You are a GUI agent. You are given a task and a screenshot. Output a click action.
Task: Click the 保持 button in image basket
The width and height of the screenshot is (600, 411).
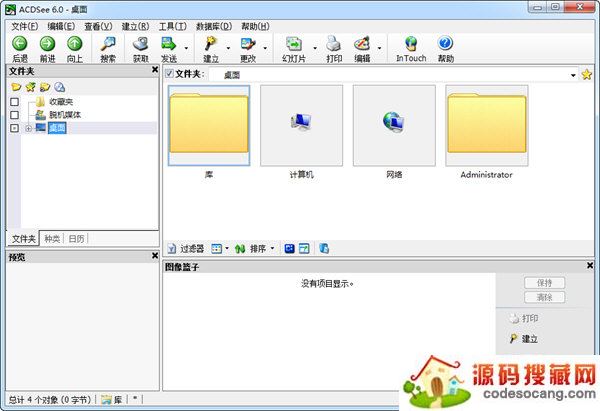point(545,283)
